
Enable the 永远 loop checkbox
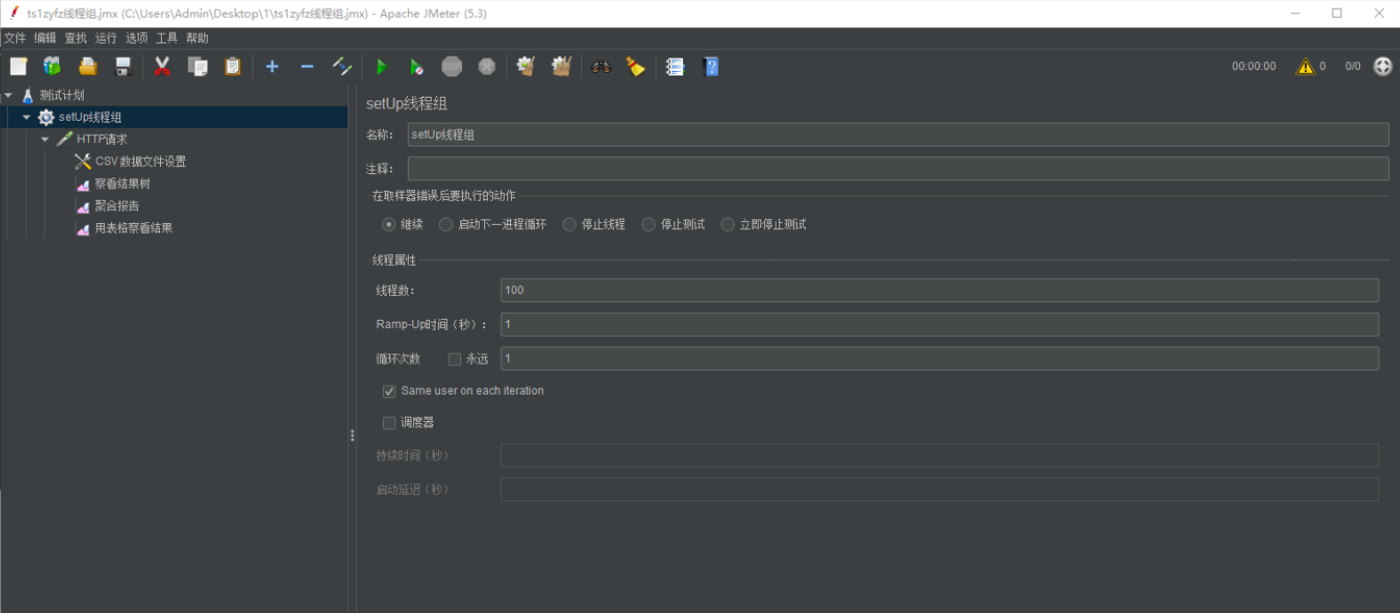454,359
